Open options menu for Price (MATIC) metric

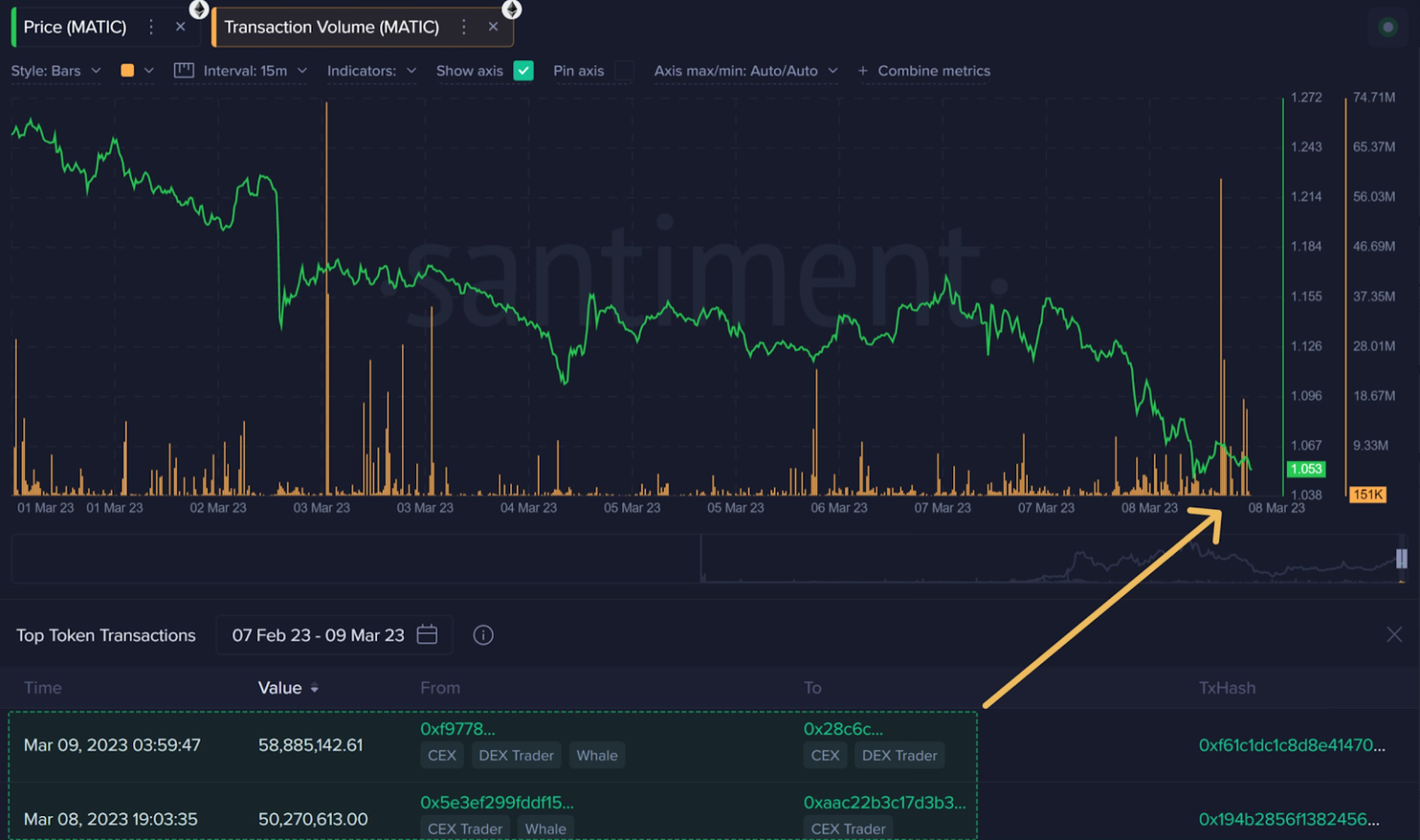click(151, 27)
